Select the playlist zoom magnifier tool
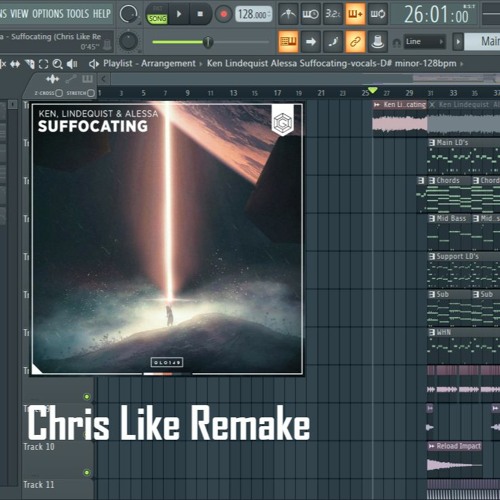Screen dimensions: 500x500 click(x=58, y=64)
